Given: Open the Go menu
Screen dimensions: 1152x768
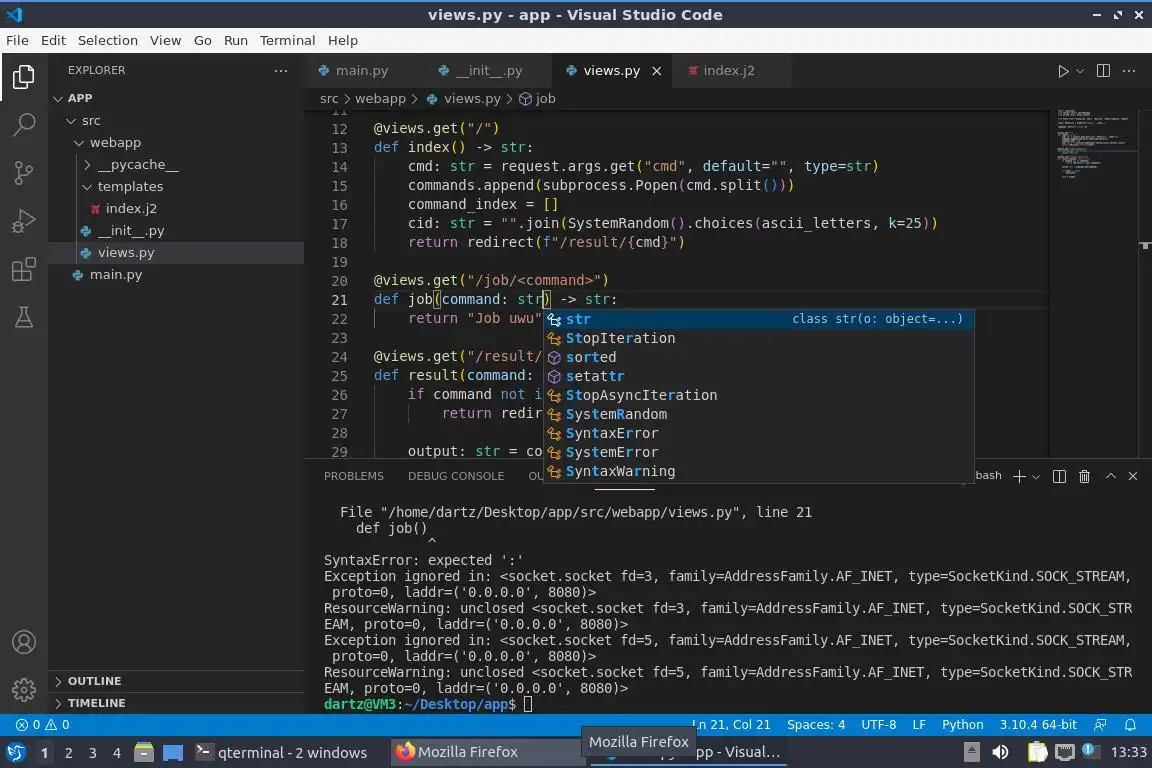Looking at the screenshot, I should click(x=203, y=40).
